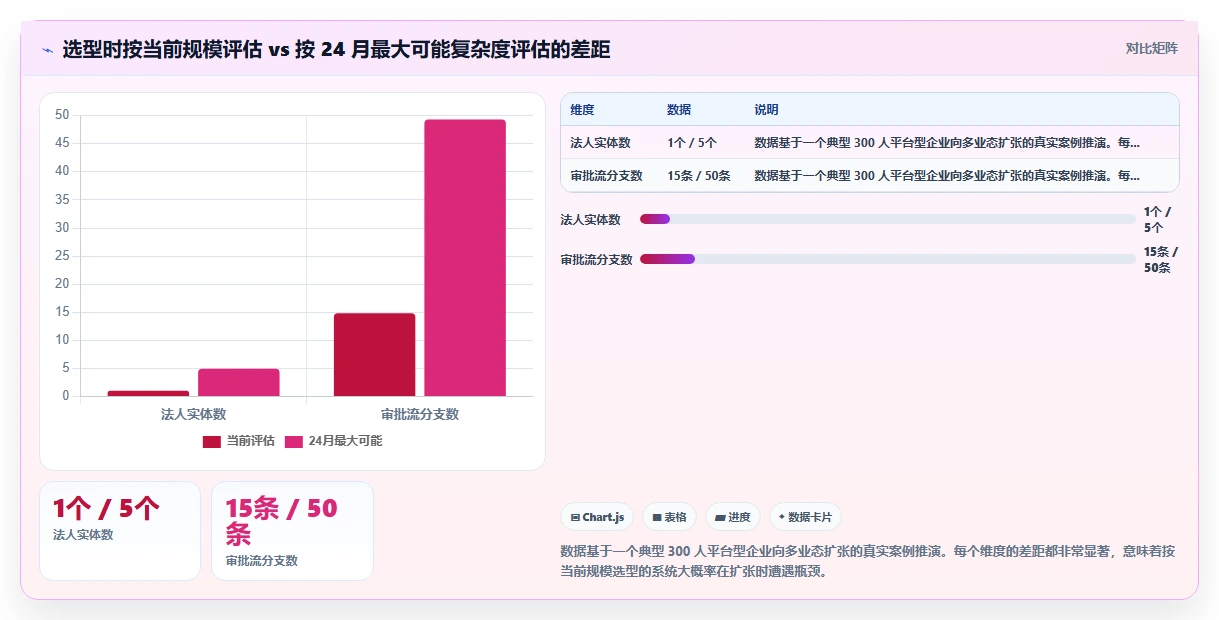Click the chart title heading text
Screen dimensions: 1219x620
tap(336, 49)
